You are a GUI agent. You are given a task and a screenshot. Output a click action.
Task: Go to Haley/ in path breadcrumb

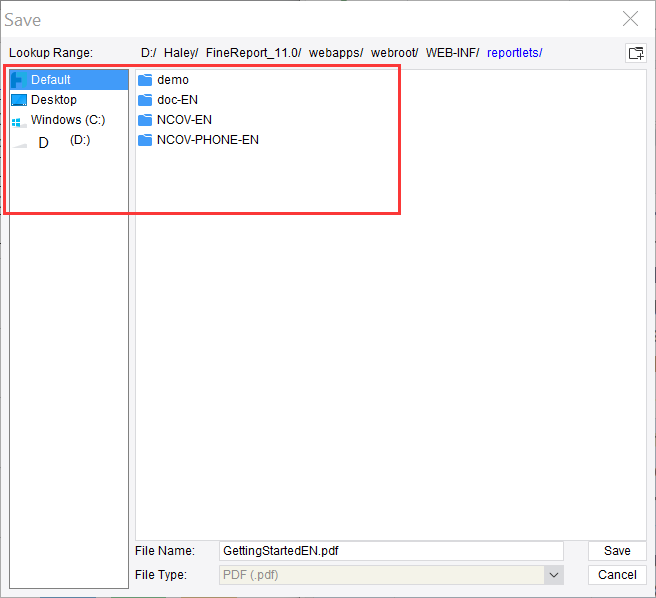(x=181, y=53)
